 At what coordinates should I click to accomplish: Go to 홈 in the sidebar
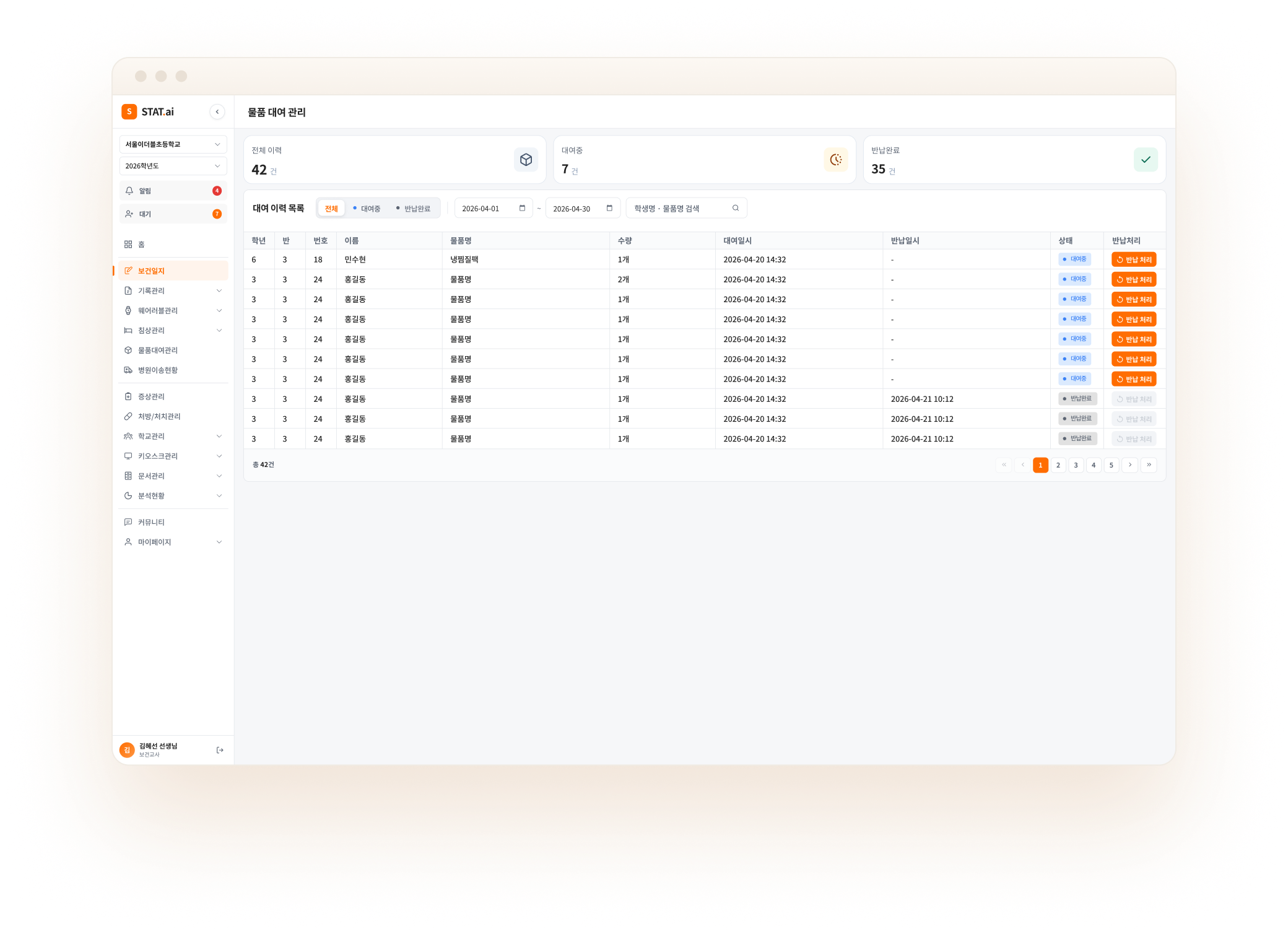(x=173, y=245)
